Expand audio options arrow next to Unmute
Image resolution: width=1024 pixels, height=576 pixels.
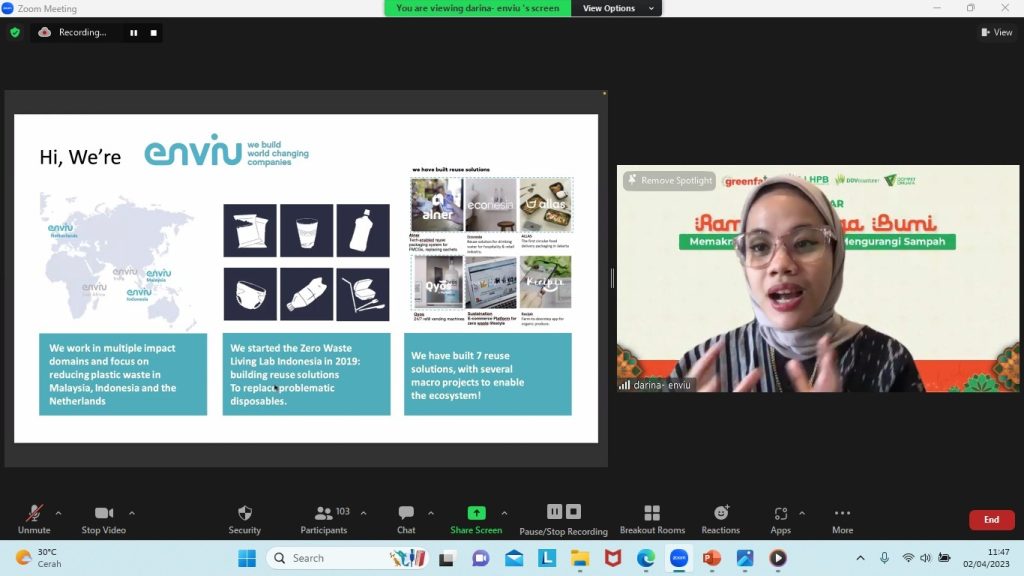[58, 513]
